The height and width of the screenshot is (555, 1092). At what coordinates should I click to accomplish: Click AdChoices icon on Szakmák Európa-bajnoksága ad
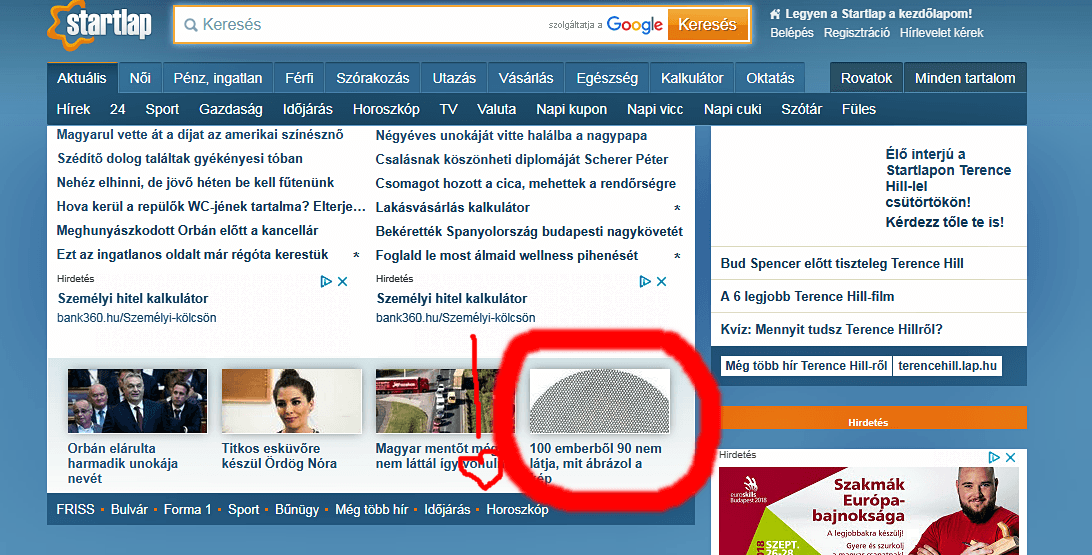pyautogui.click(x=994, y=457)
